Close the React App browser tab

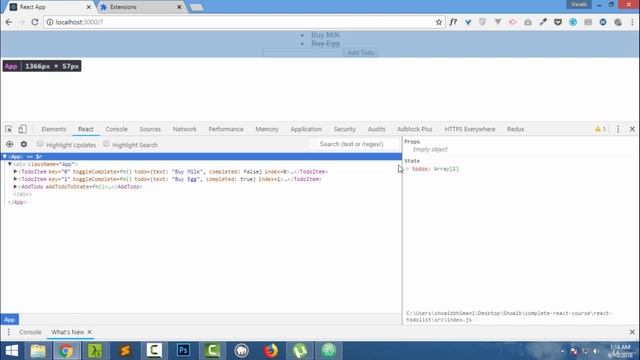(x=88, y=7)
